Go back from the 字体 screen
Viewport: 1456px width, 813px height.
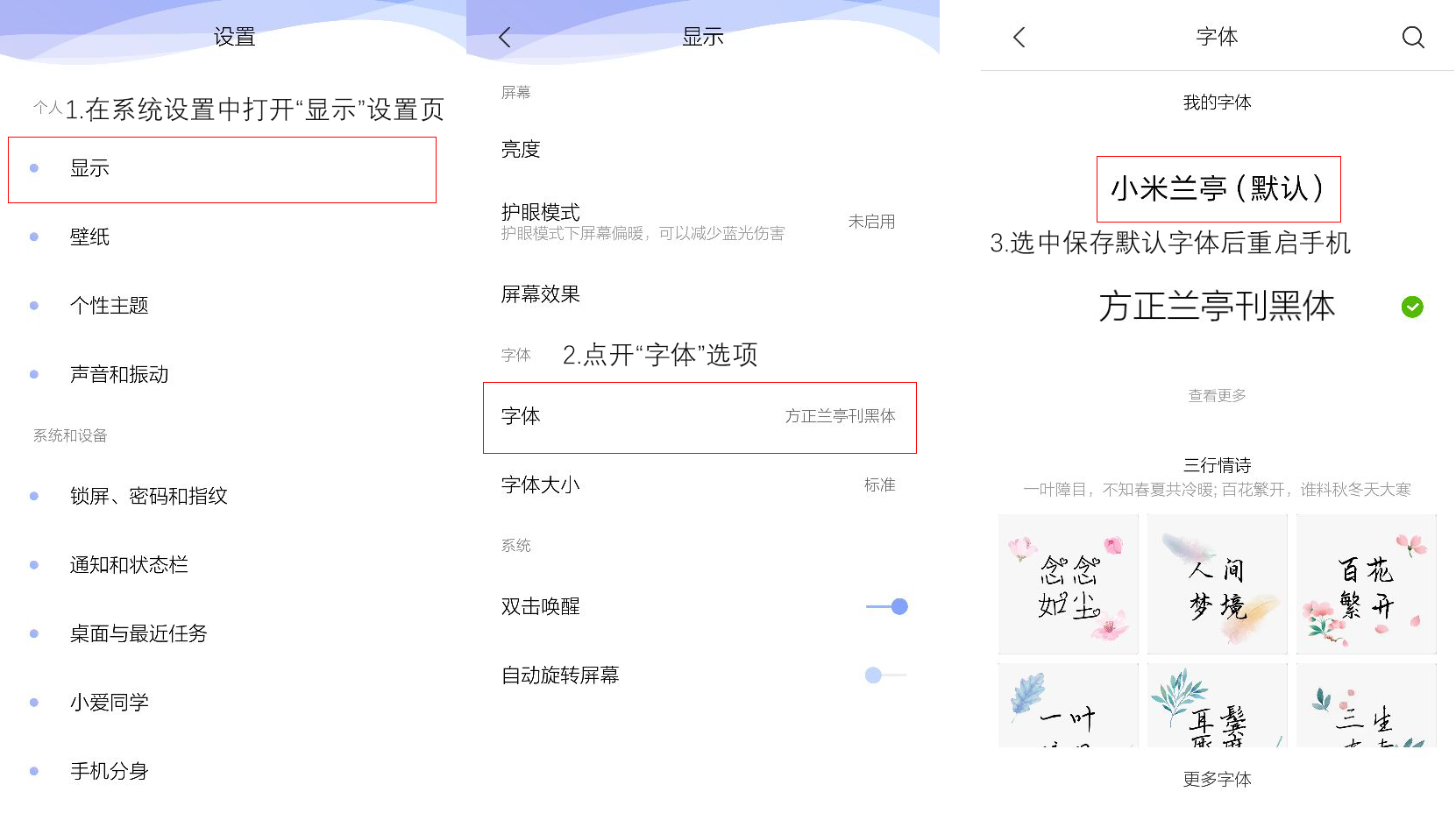tap(1019, 37)
